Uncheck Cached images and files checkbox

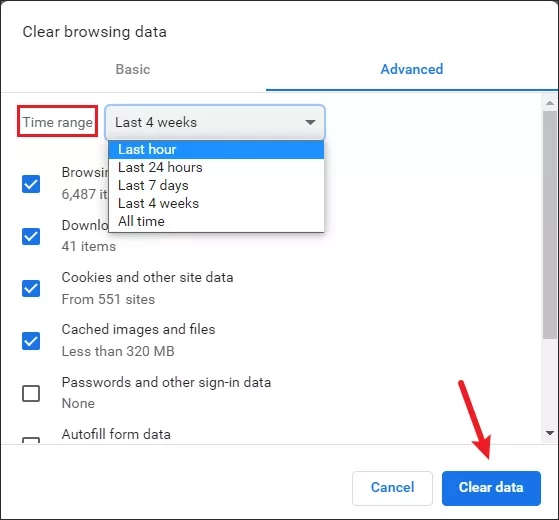[x=31, y=341]
